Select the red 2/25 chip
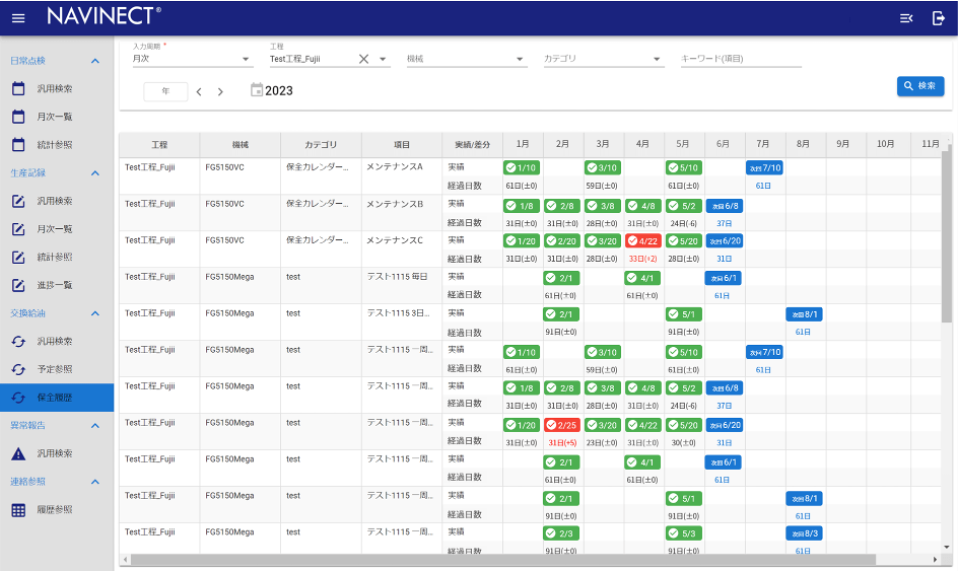 click(561, 425)
